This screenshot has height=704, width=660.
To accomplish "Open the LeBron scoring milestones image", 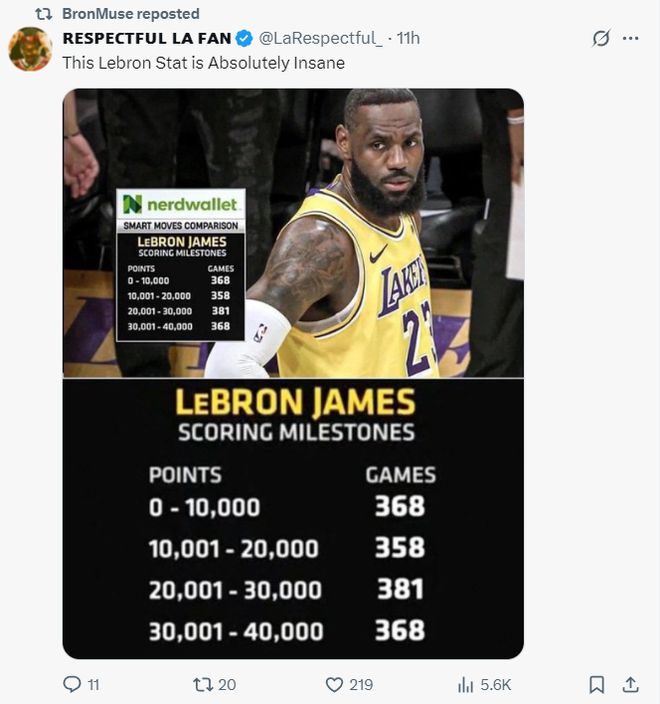I will click(293, 374).
